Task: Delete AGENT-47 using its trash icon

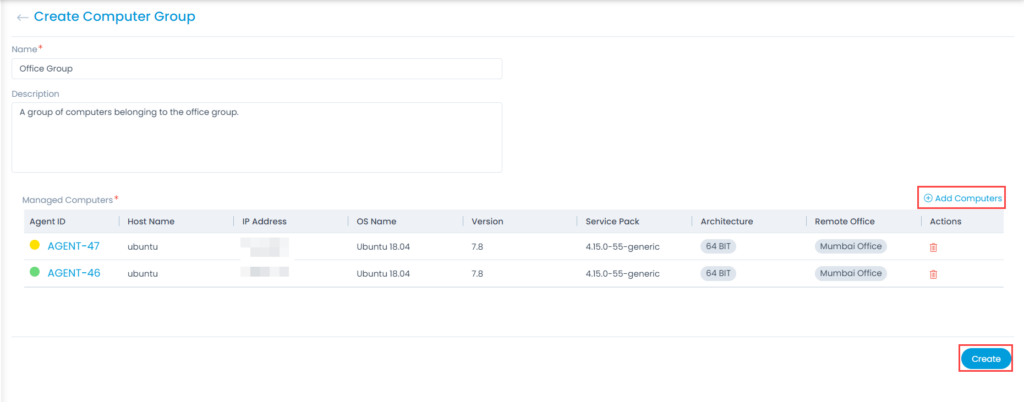Action: click(934, 247)
